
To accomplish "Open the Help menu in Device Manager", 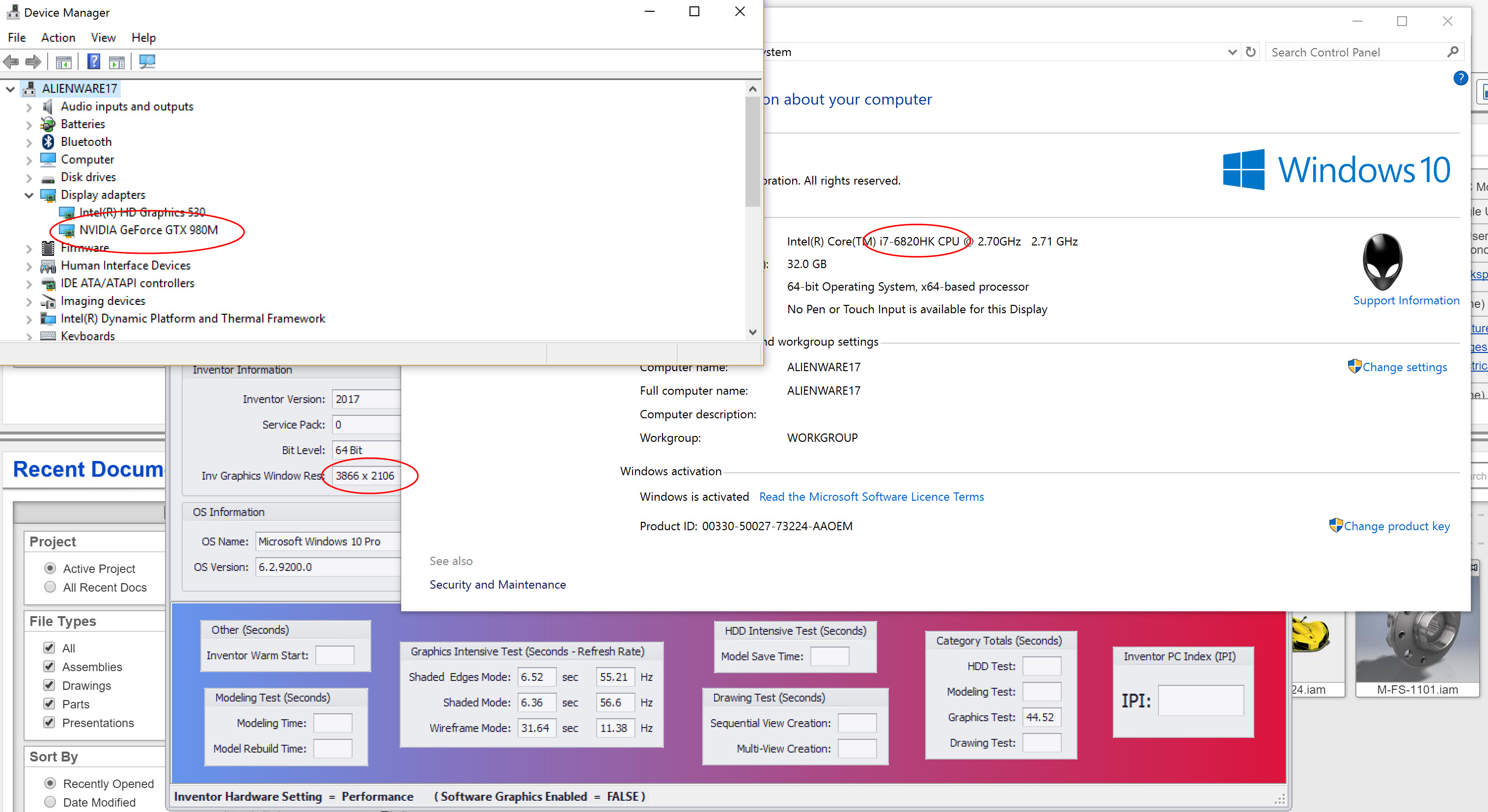I will (x=144, y=37).
